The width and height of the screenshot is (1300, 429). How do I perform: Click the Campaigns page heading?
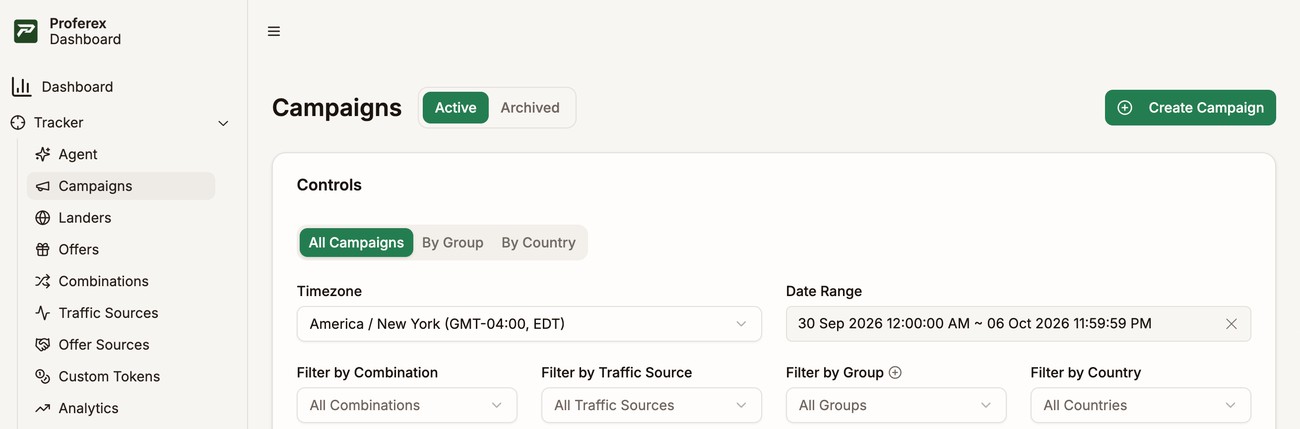337,108
